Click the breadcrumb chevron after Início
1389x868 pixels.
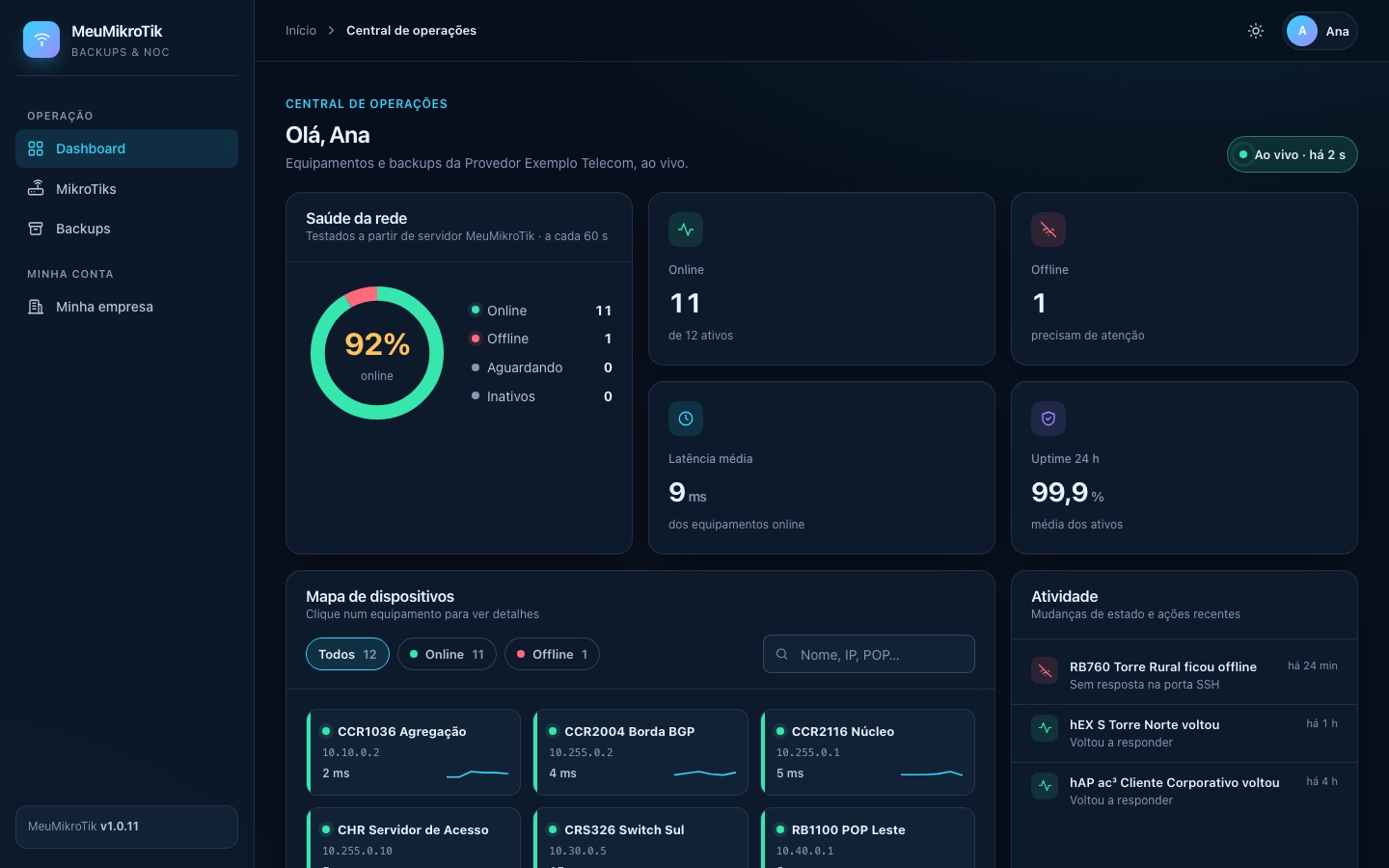click(x=331, y=31)
